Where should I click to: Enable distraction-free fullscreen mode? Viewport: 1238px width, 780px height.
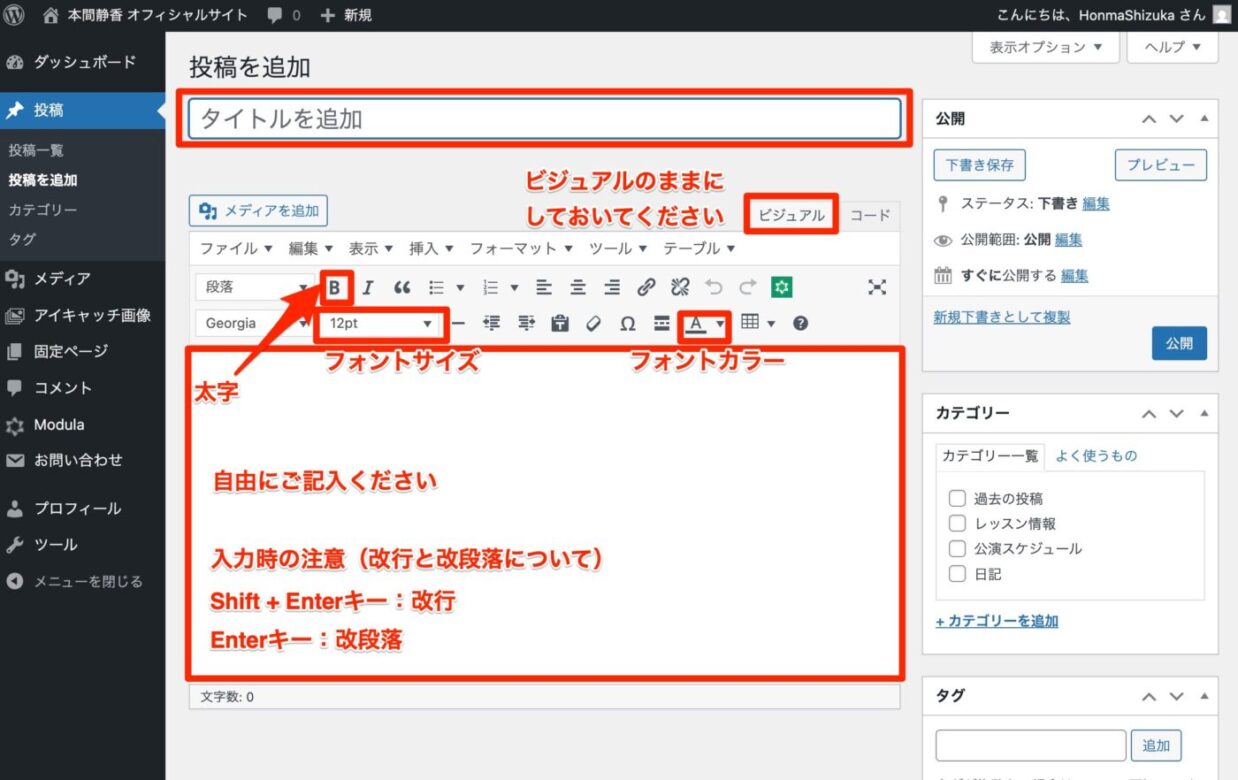pos(877,288)
